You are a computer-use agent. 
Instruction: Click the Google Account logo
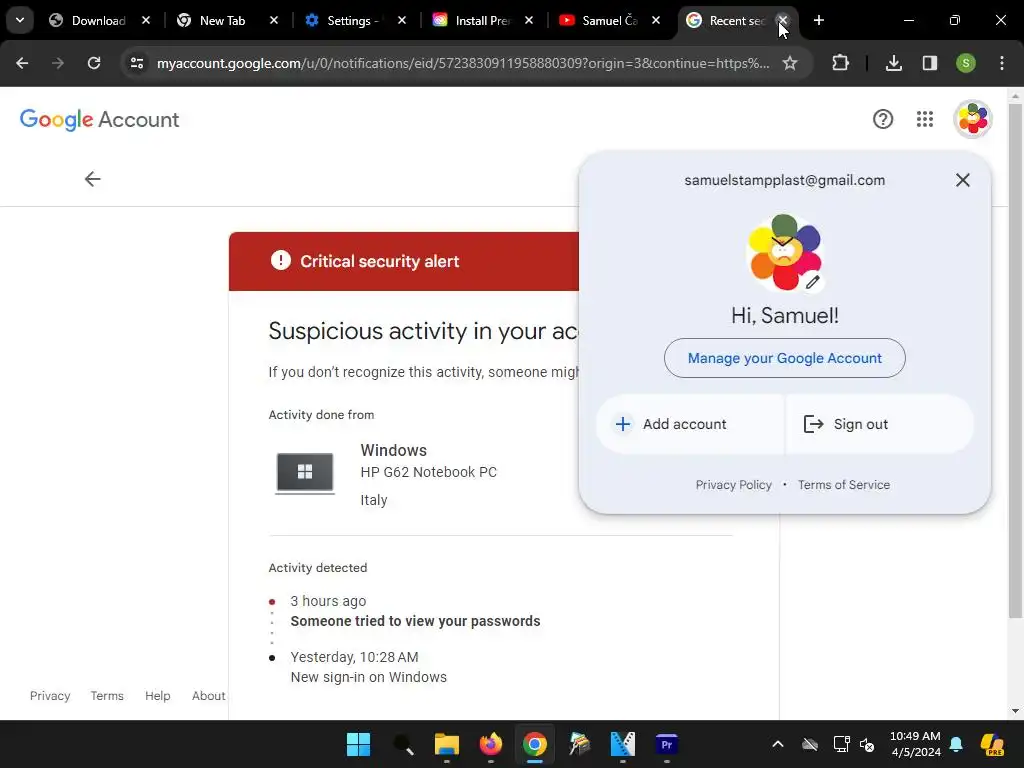[99, 120]
